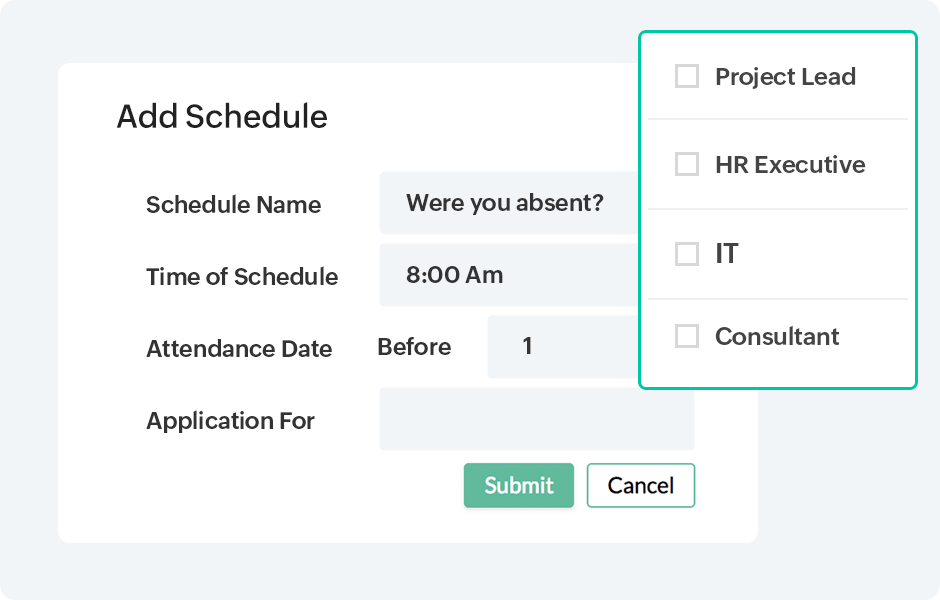Select the Consultant option text
Viewport: 940px width, 600px height.
click(777, 337)
